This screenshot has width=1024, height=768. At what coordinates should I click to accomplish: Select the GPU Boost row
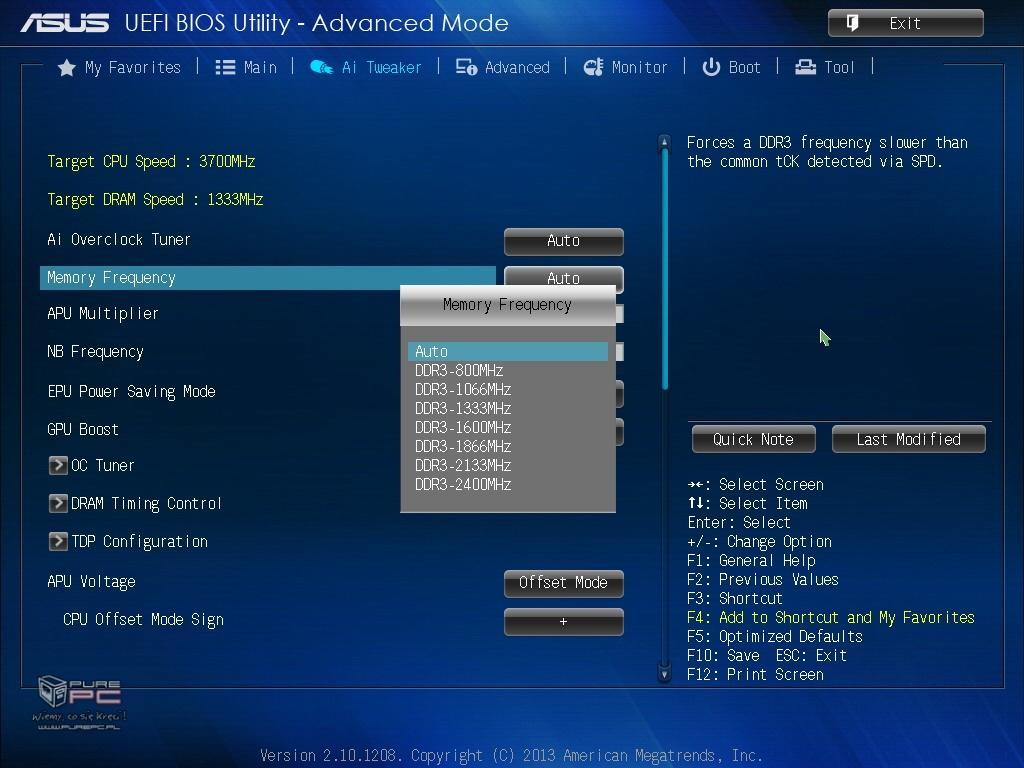point(83,429)
